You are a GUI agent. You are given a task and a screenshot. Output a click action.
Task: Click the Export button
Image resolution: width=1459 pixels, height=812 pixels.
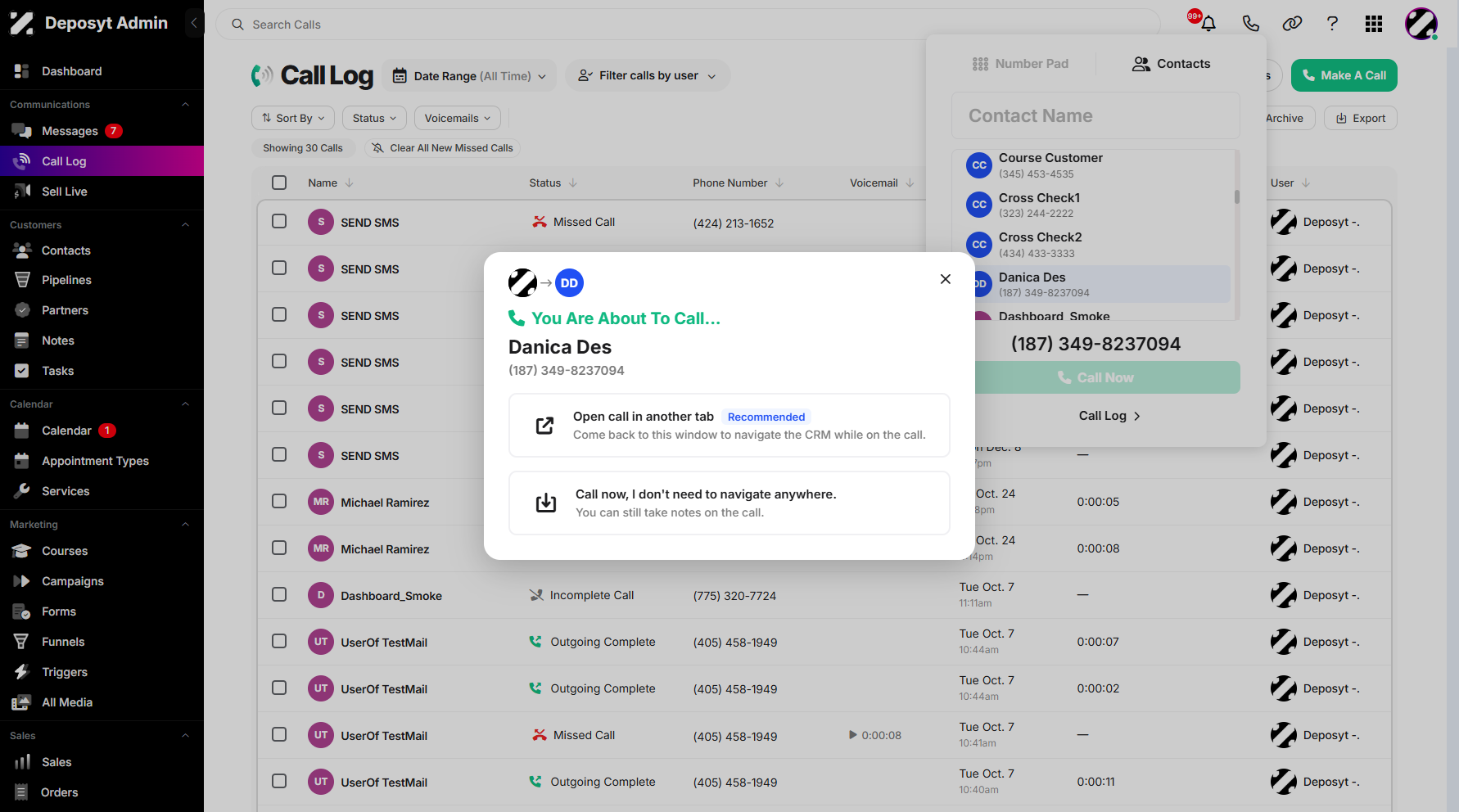[1361, 118]
